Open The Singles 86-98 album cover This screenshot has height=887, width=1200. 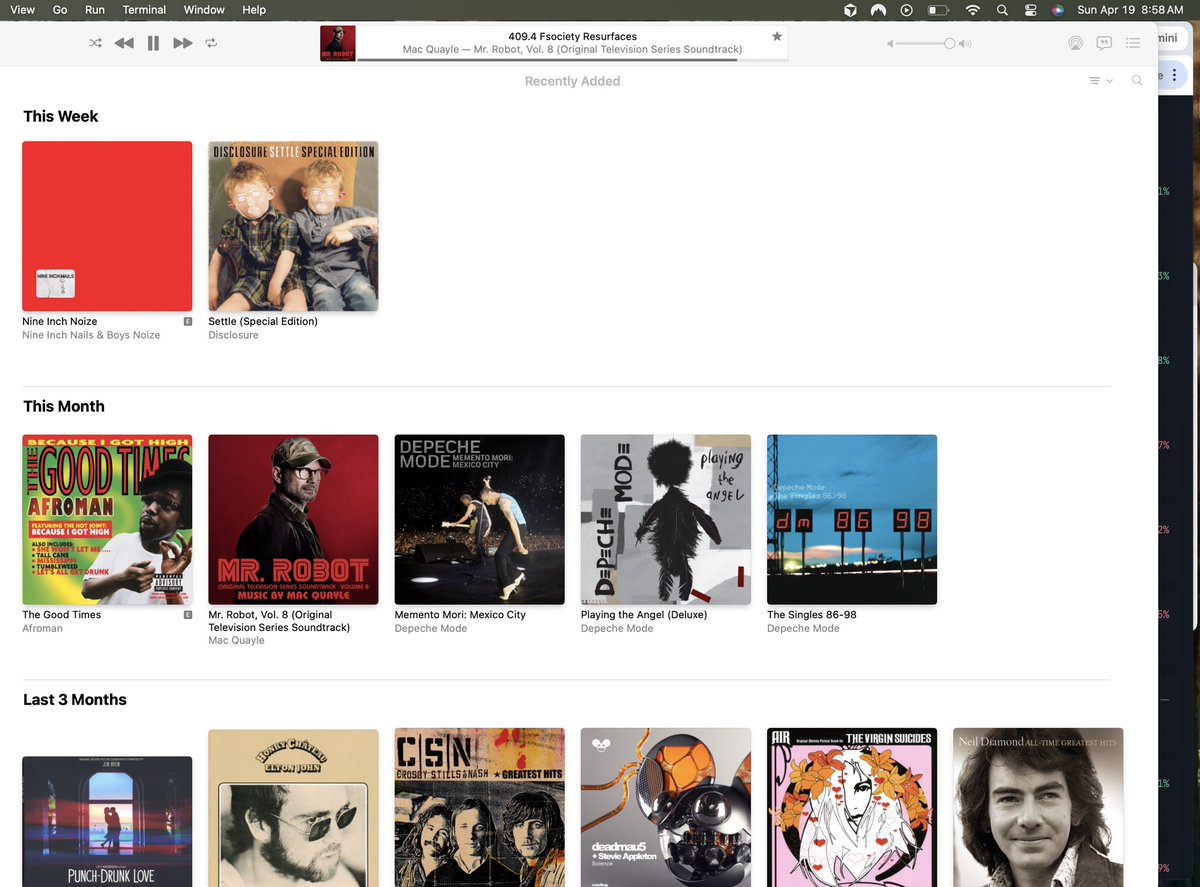pos(852,519)
